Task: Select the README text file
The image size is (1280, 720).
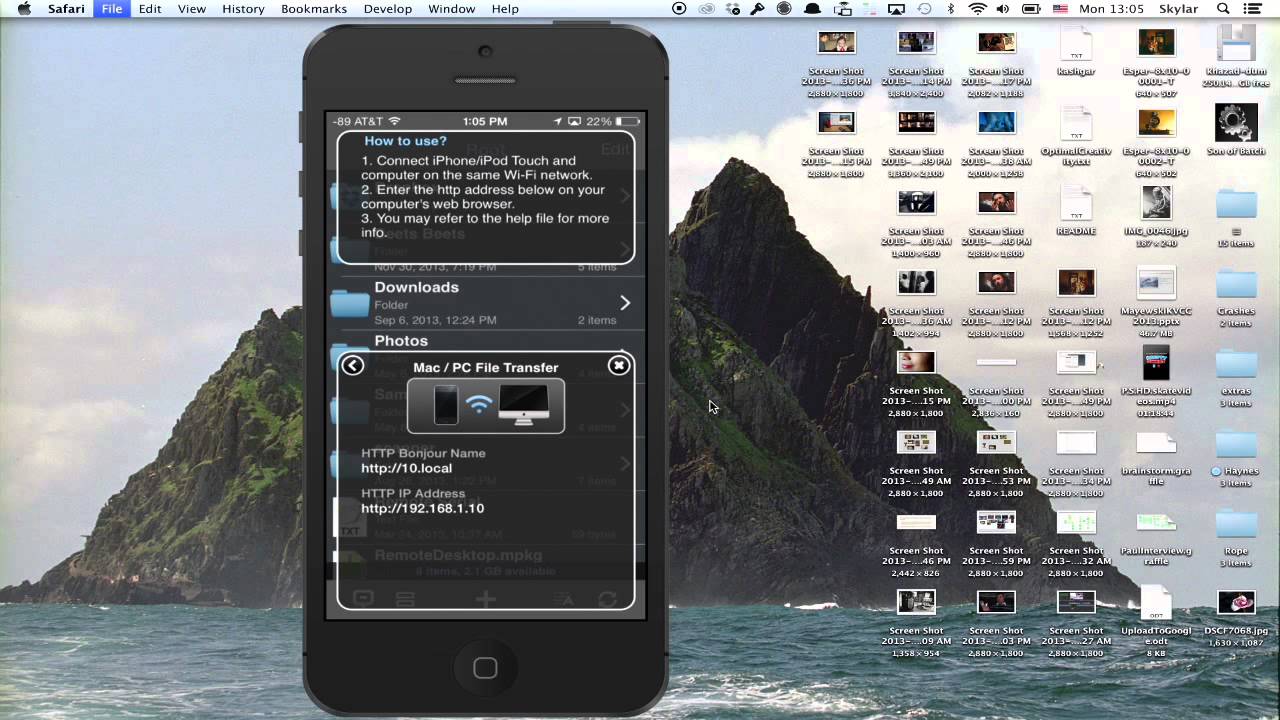Action: pos(1076,203)
